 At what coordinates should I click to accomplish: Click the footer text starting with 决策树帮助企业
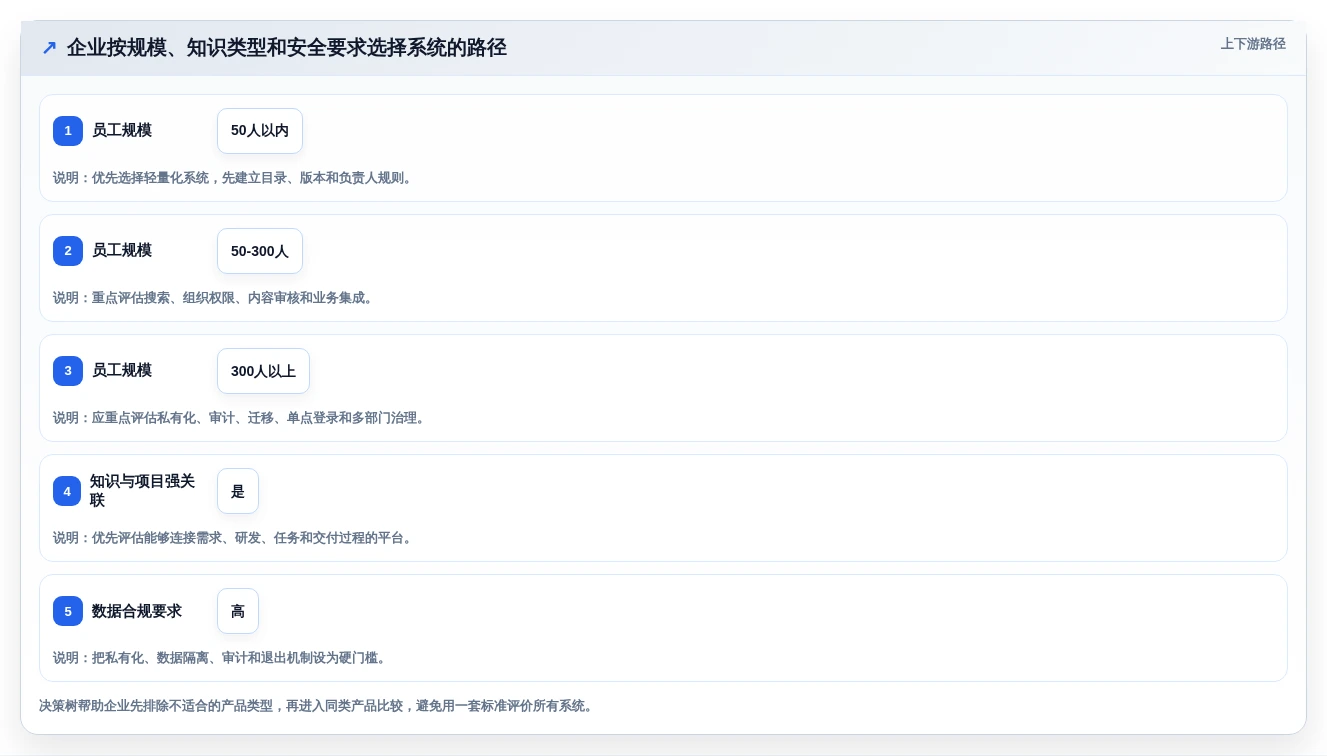click(317, 706)
